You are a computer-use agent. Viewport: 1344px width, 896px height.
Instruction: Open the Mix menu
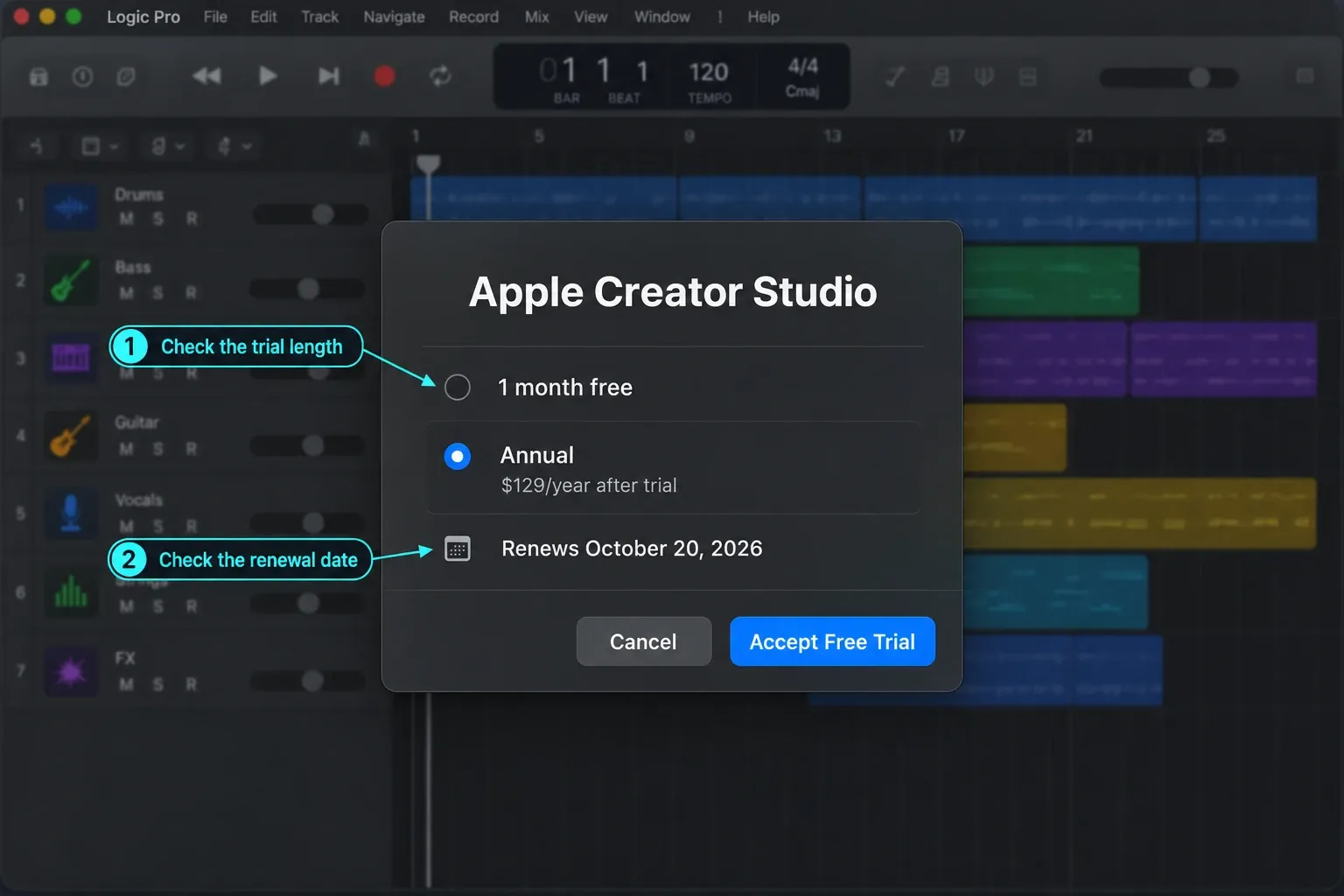click(x=536, y=17)
